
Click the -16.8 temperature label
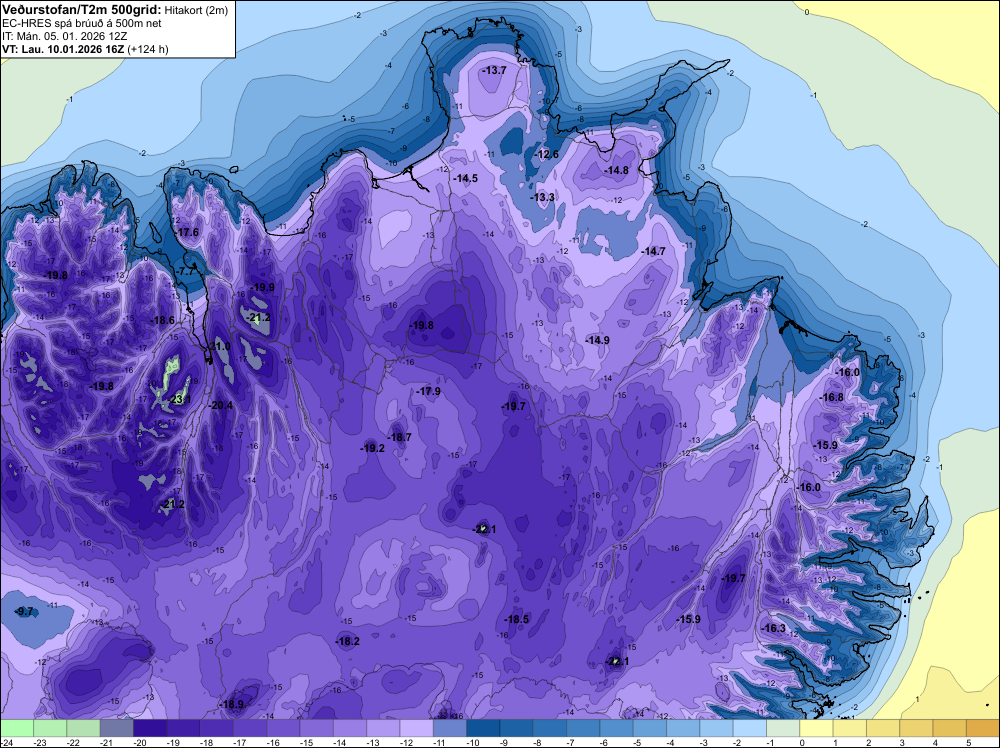click(831, 397)
